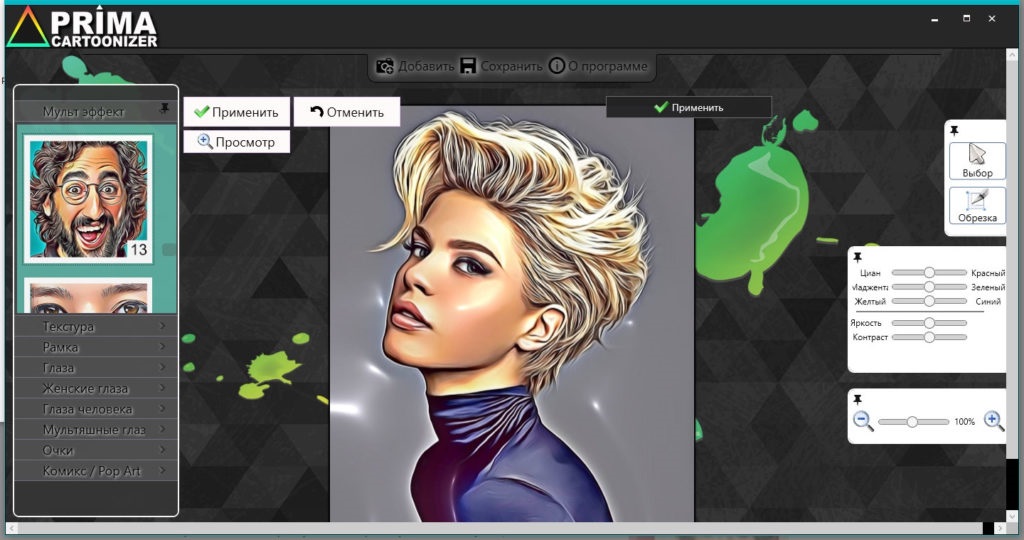Toggle pin on color adjustment panel
1024x540 pixels.
click(857, 257)
